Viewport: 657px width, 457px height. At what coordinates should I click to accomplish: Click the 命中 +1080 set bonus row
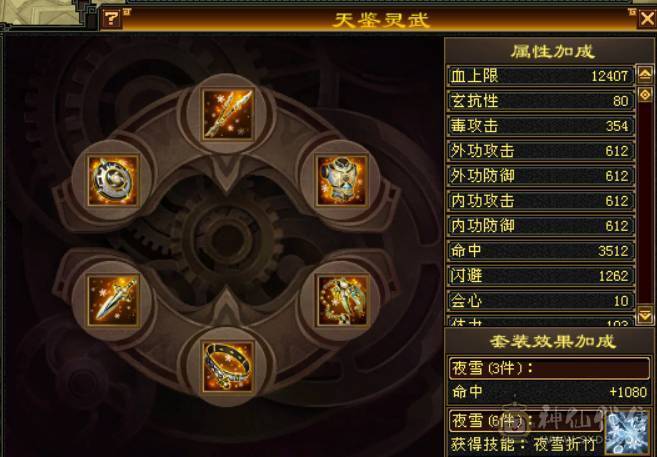[x=549, y=392]
